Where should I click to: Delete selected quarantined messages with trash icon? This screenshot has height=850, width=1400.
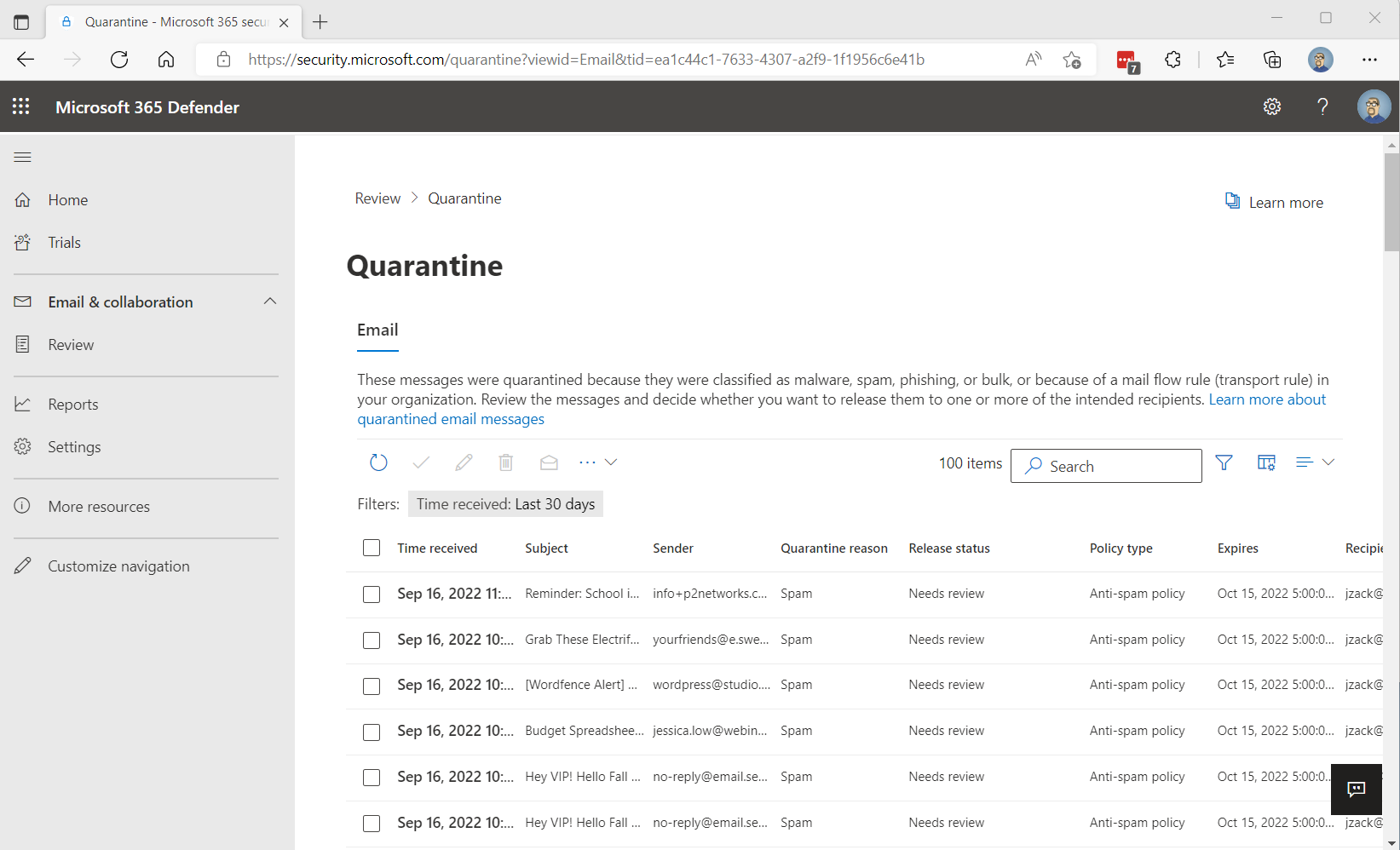click(x=506, y=462)
